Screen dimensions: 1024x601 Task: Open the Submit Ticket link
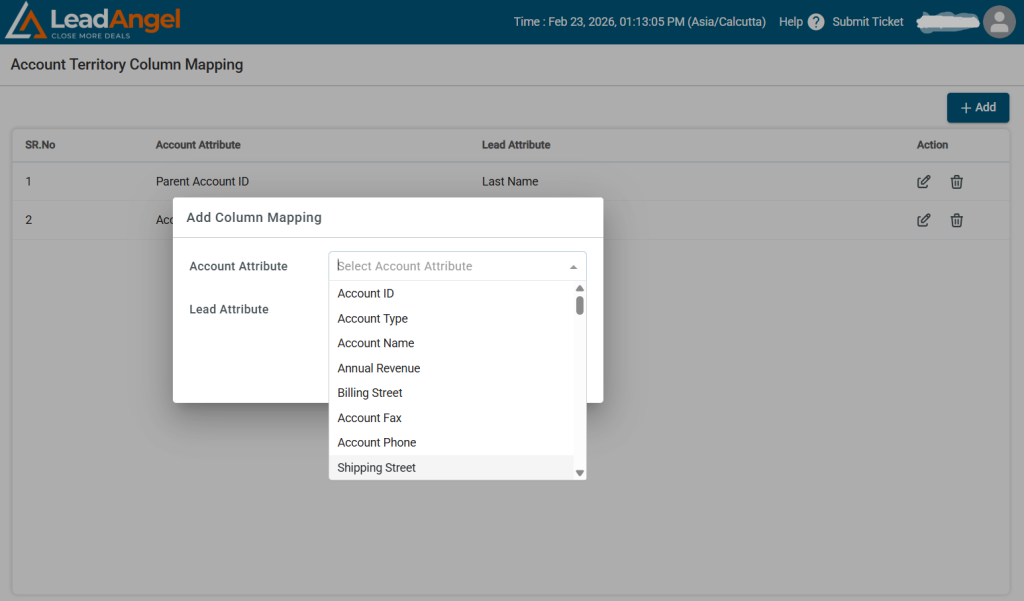[867, 22]
